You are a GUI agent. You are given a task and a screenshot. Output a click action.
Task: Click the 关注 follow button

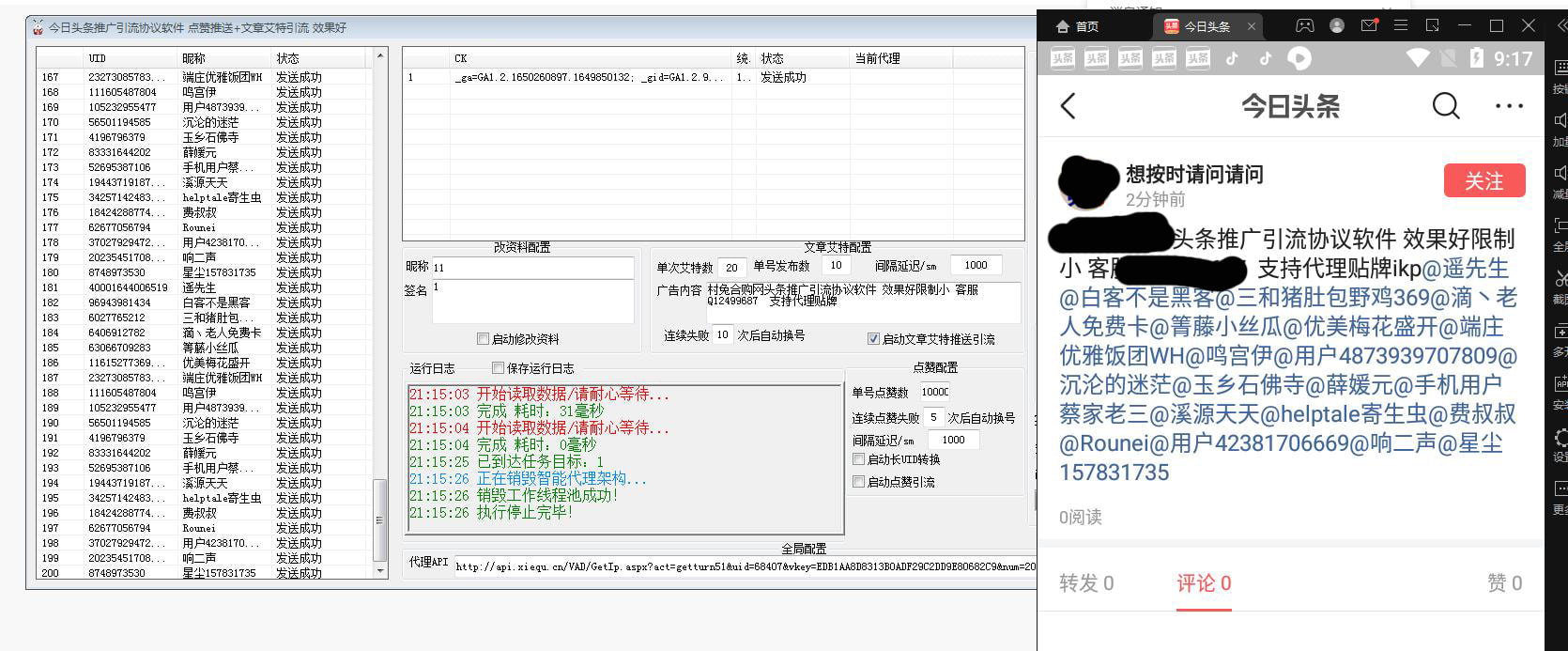pyautogui.click(x=1483, y=180)
